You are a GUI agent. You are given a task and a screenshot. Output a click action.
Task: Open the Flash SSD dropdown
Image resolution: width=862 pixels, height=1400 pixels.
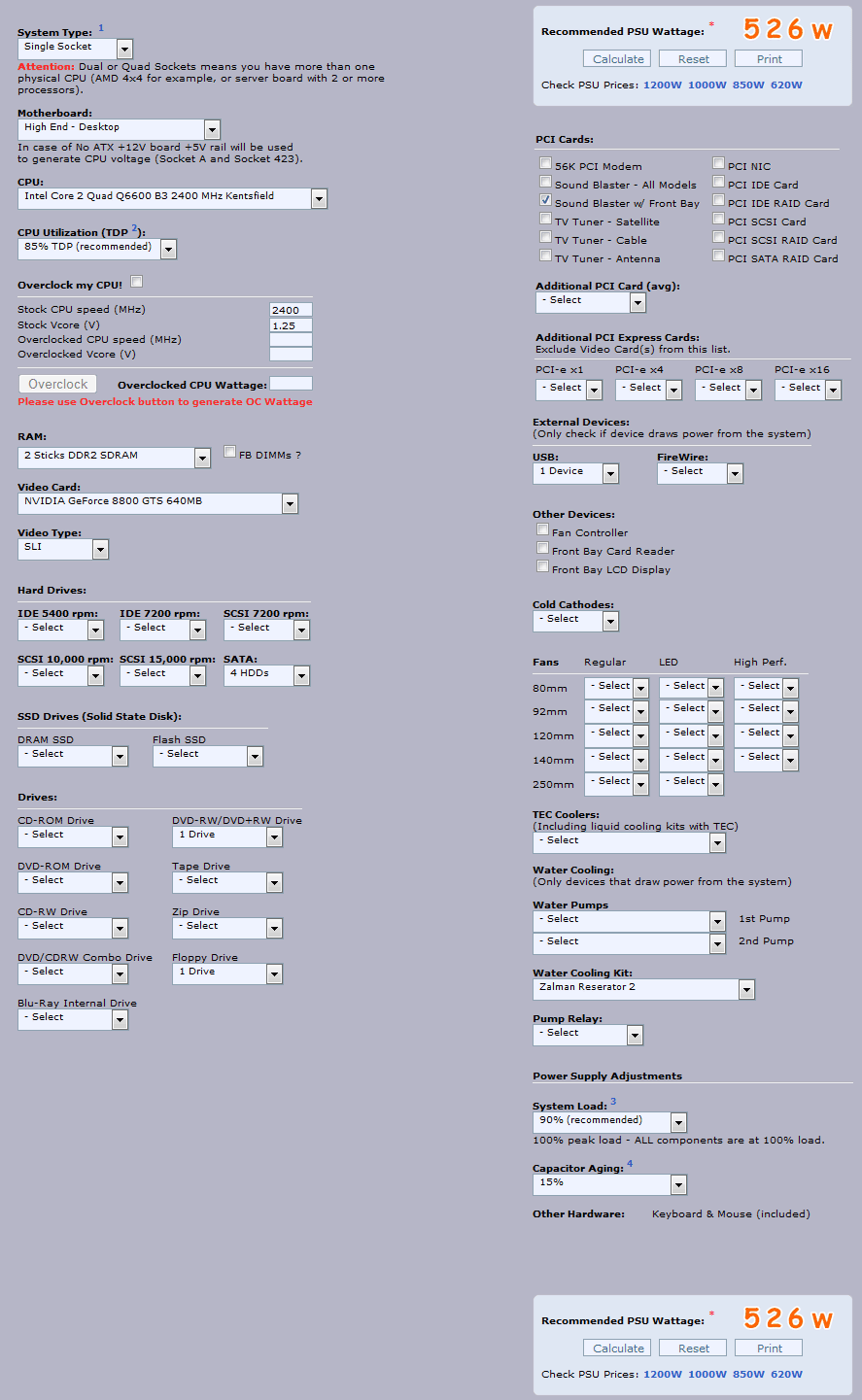pyautogui.click(x=208, y=756)
